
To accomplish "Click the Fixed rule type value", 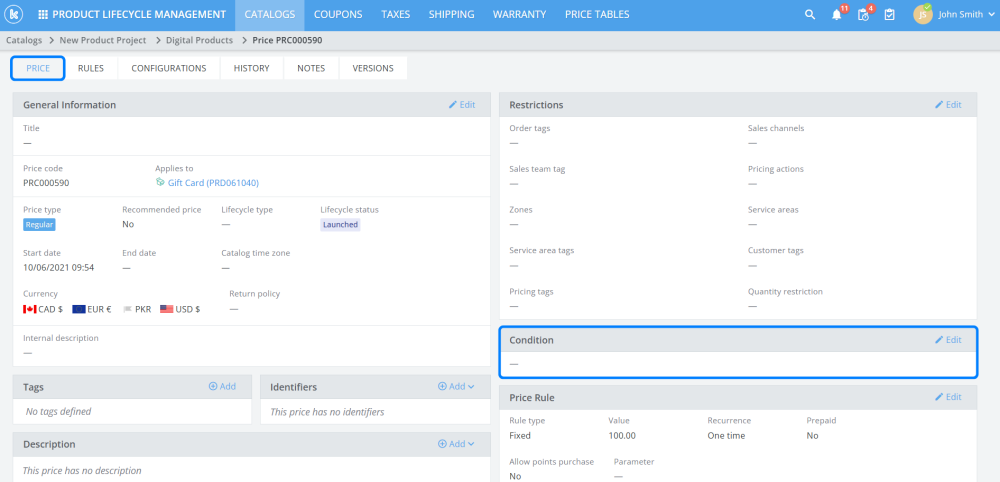I will pyautogui.click(x=520, y=435).
